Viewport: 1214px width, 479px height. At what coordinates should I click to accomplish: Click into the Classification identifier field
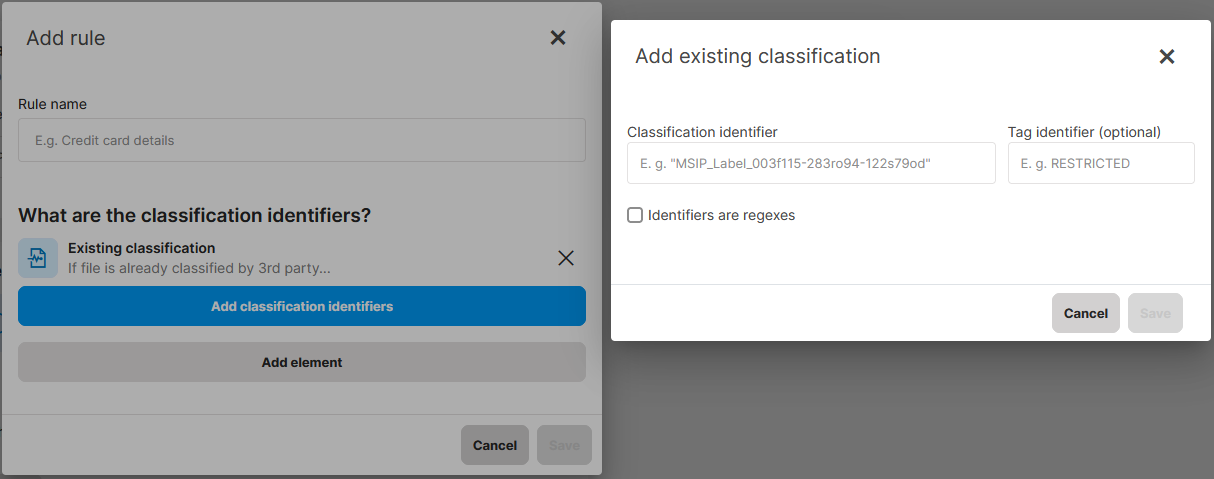click(x=811, y=163)
